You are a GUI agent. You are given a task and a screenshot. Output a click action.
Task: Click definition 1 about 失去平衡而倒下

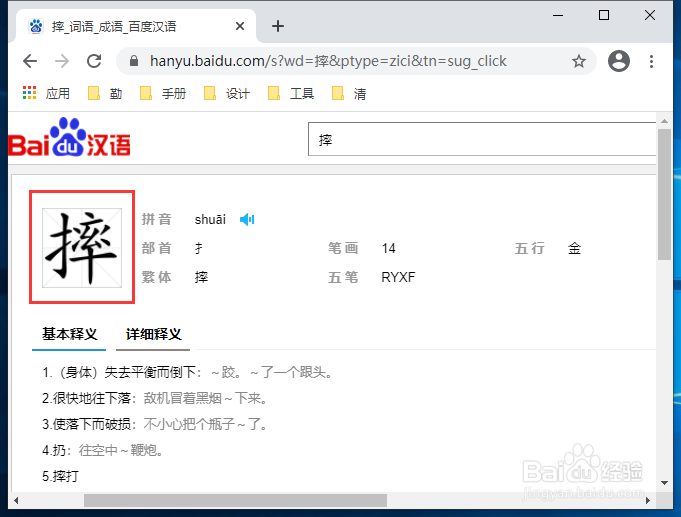188,372
